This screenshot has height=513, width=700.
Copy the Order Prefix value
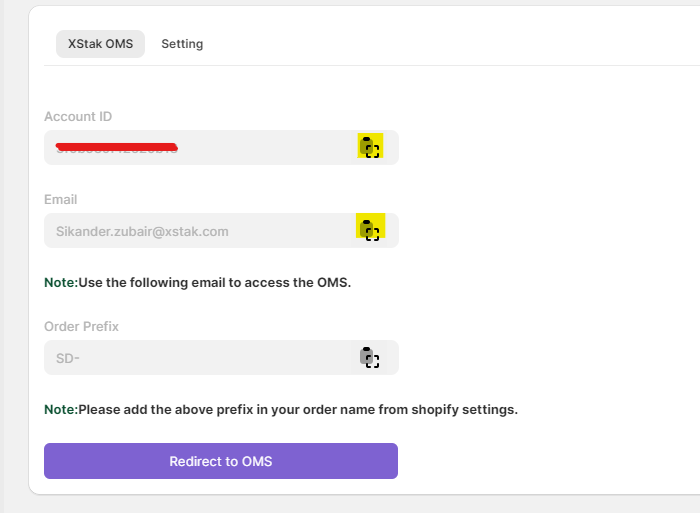[x=370, y=357]
